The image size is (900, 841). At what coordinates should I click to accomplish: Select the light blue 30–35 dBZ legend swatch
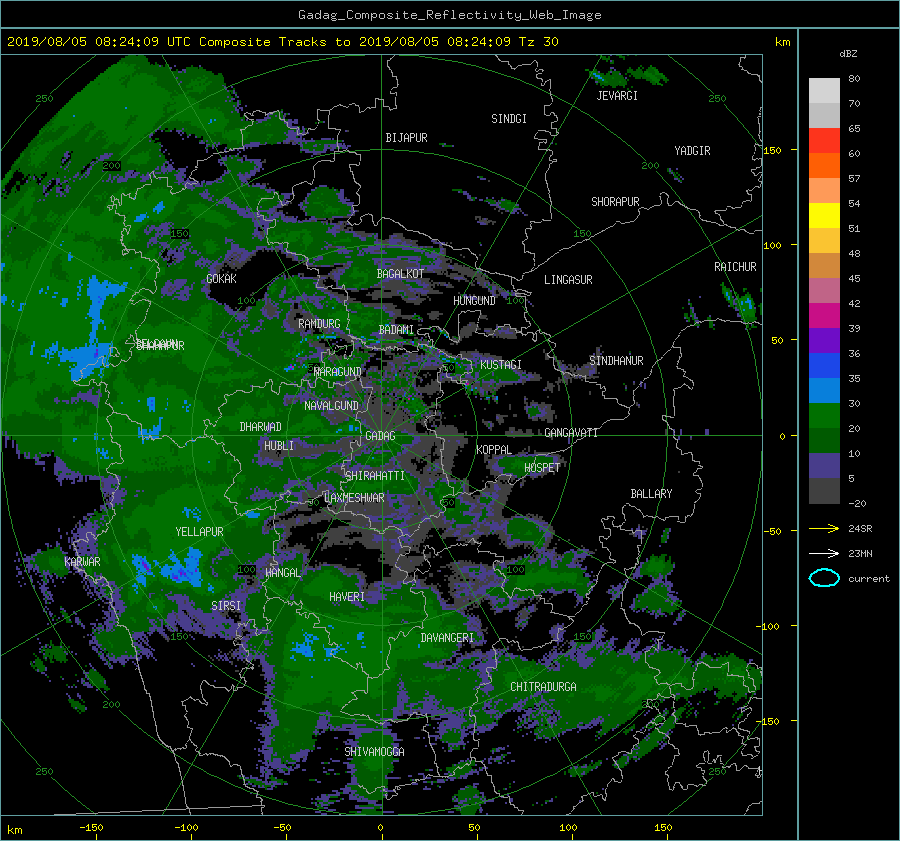(x=824, y=390)
